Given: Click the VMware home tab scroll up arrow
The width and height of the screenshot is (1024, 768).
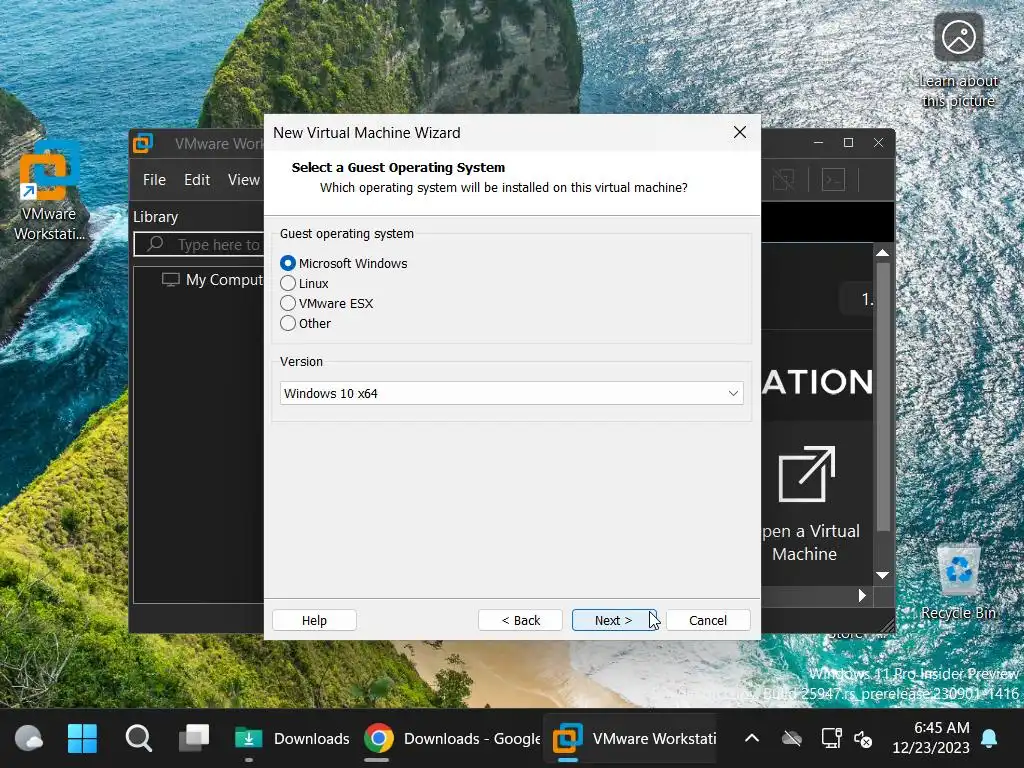Looking at the screenshot, I should [883, 253].
